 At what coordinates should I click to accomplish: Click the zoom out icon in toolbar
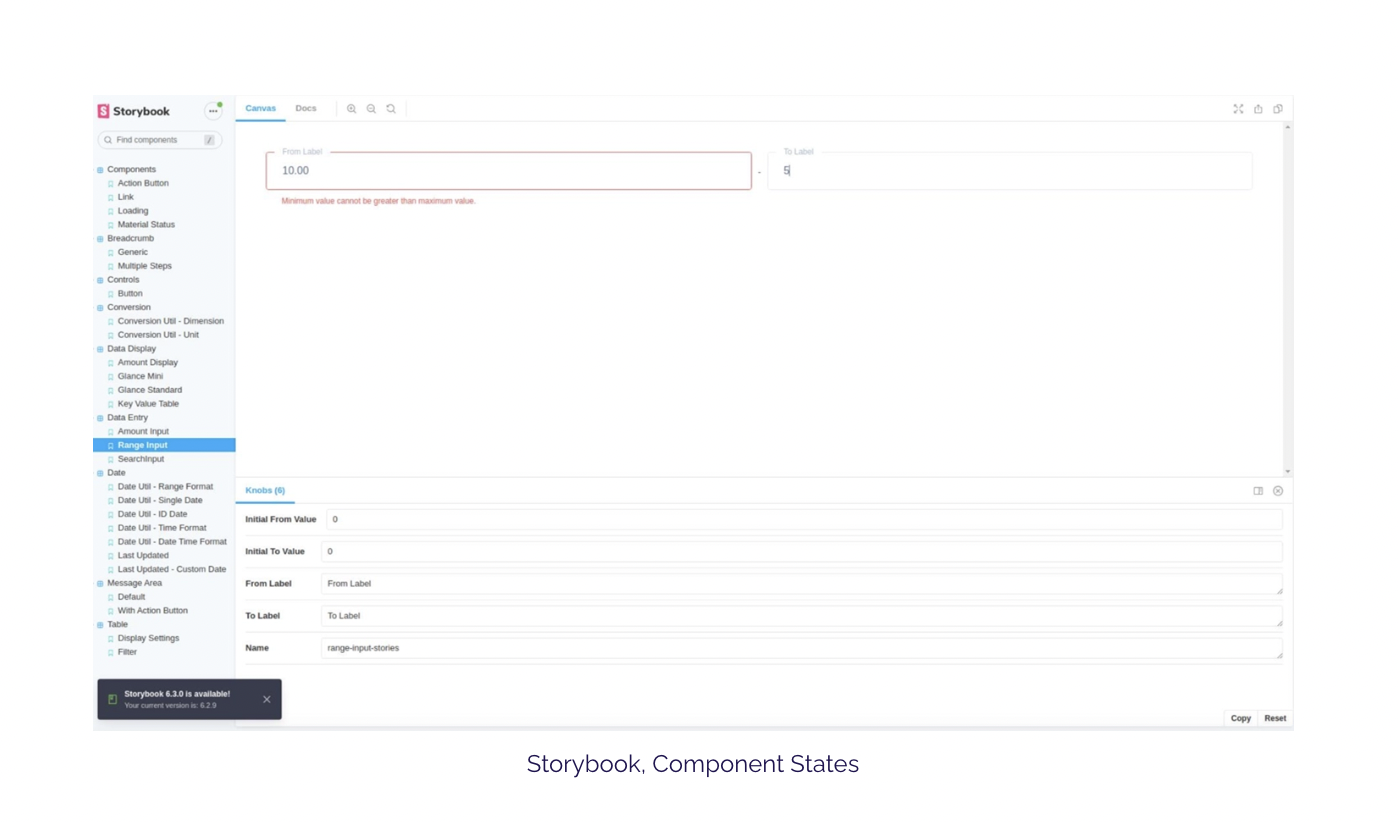tap(371, 109)
